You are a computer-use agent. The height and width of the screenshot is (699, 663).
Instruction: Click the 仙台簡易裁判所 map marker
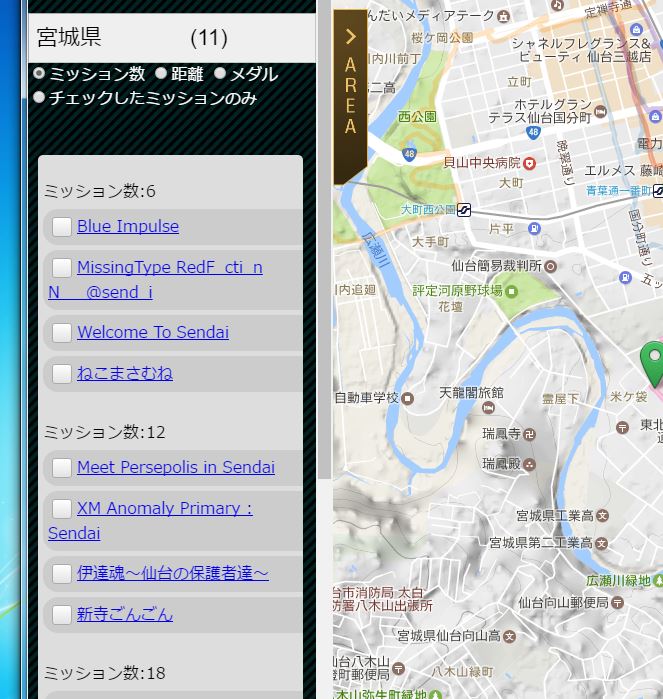[551, 267]
